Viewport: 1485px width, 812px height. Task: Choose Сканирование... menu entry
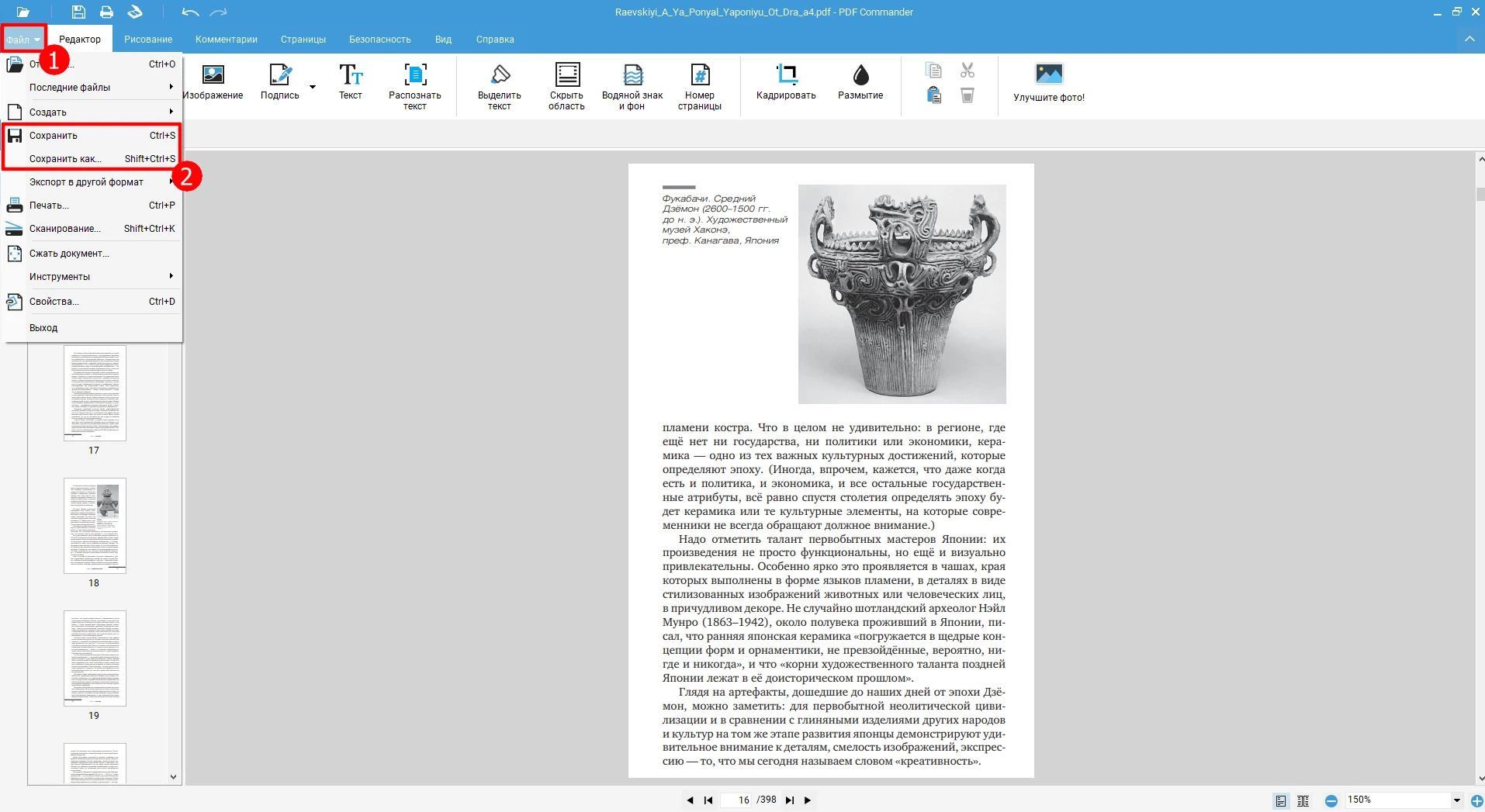click(92, 229)
